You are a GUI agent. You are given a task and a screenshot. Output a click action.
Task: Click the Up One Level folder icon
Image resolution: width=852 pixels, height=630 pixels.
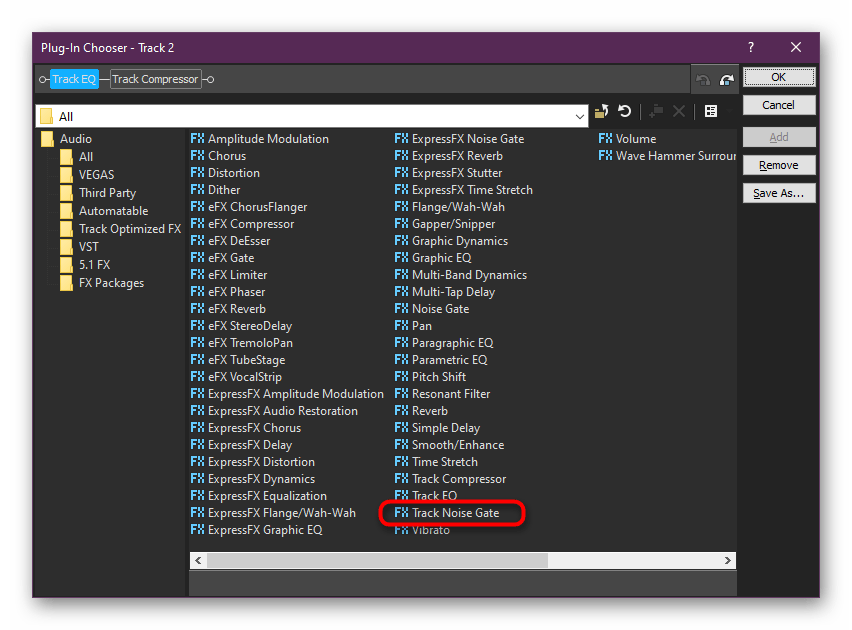tap(602, 112)
